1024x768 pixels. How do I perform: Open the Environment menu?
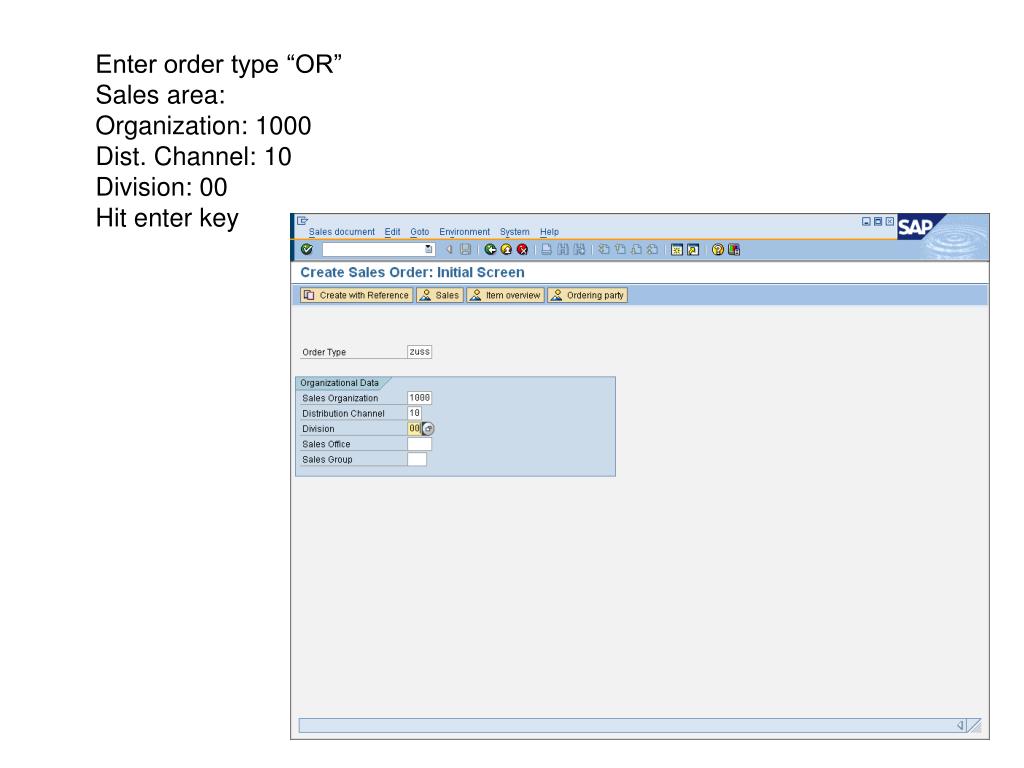click(464, 232)
